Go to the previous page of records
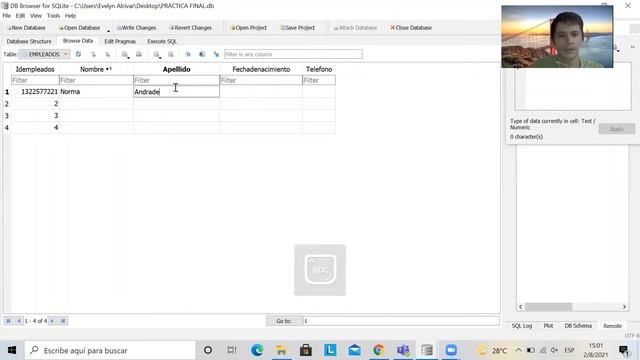The height and width of the screenshot is (360, 640). [x=19, y=321]
